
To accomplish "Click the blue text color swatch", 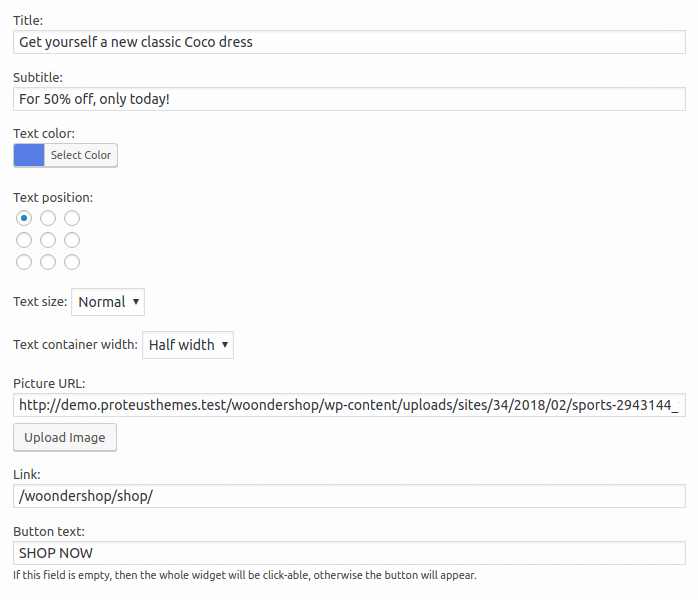I will [29, 155].
